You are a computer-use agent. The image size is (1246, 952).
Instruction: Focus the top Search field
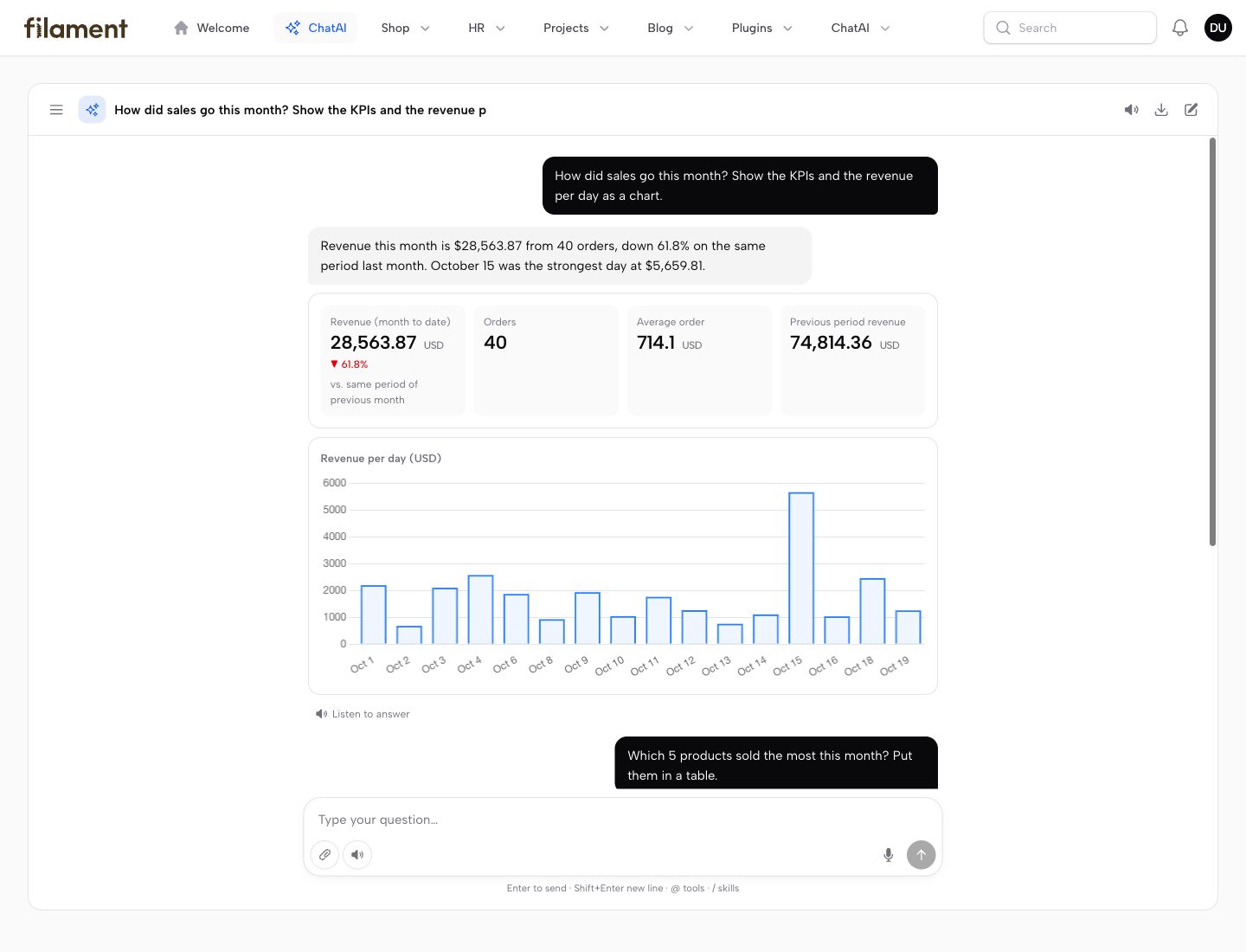(x=1069, y=28)
